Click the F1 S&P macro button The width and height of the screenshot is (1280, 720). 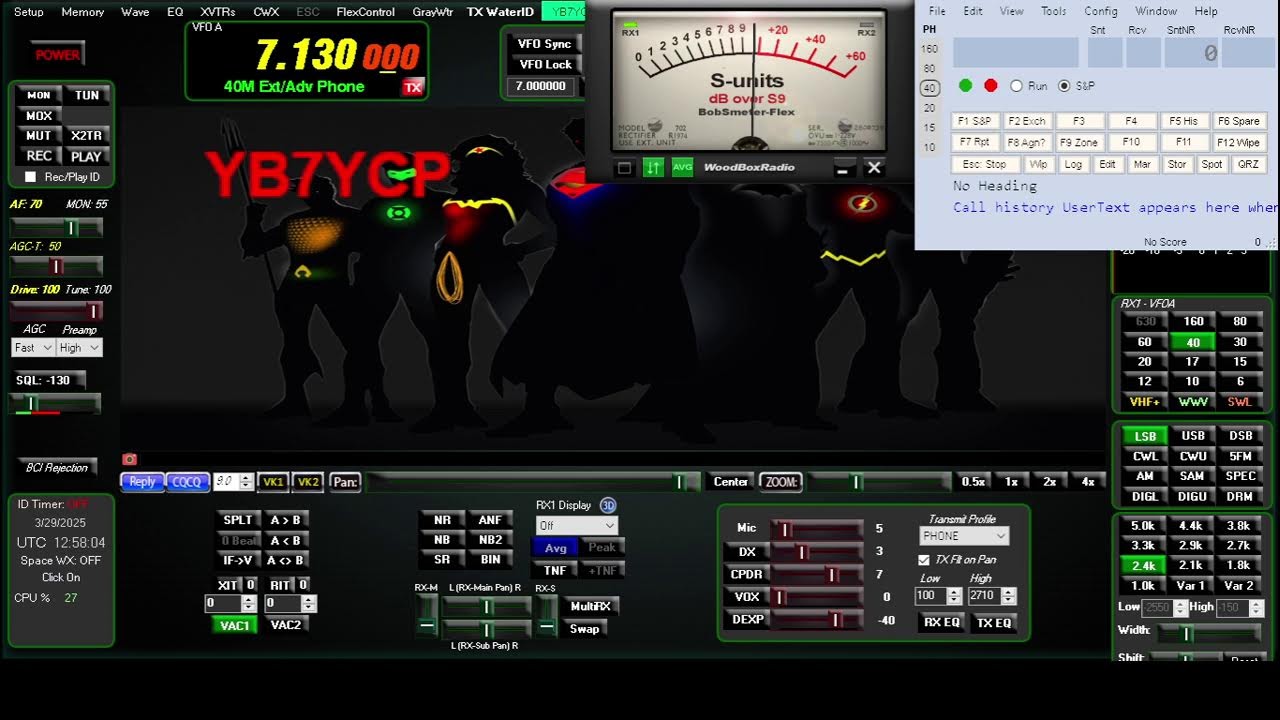click(975, 121)
